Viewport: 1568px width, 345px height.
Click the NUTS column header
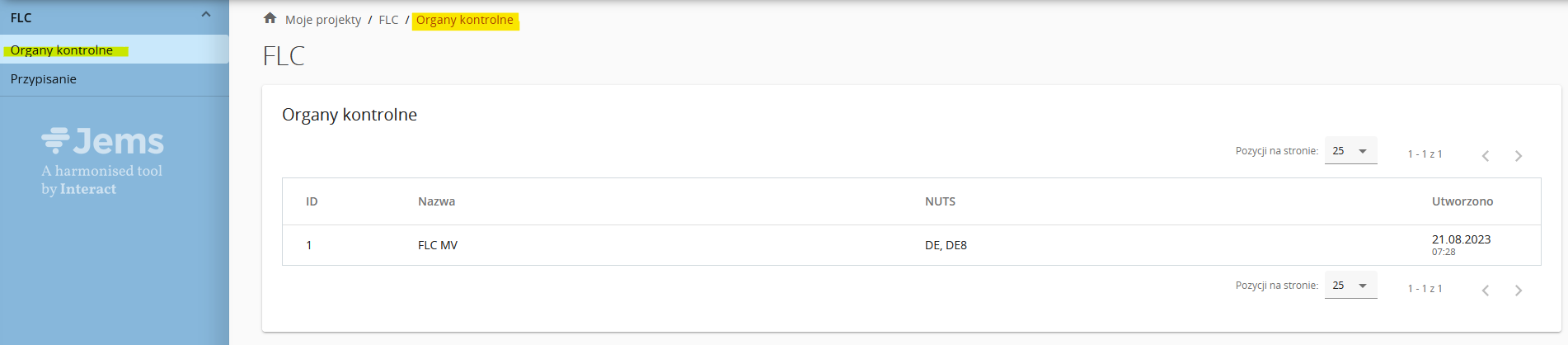[x=940, y=201]
